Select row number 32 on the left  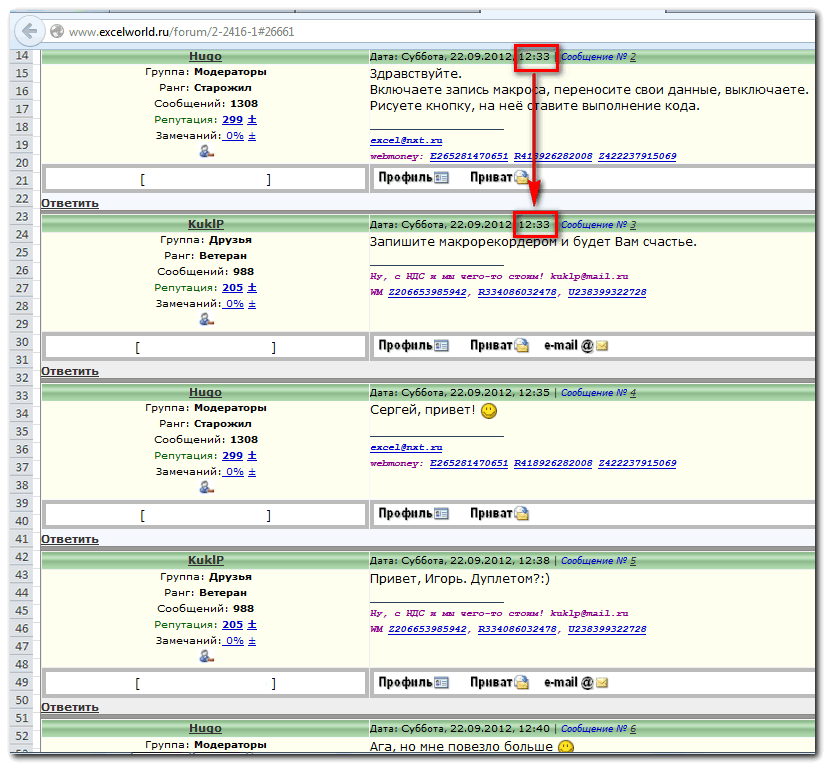pos(22,378)
